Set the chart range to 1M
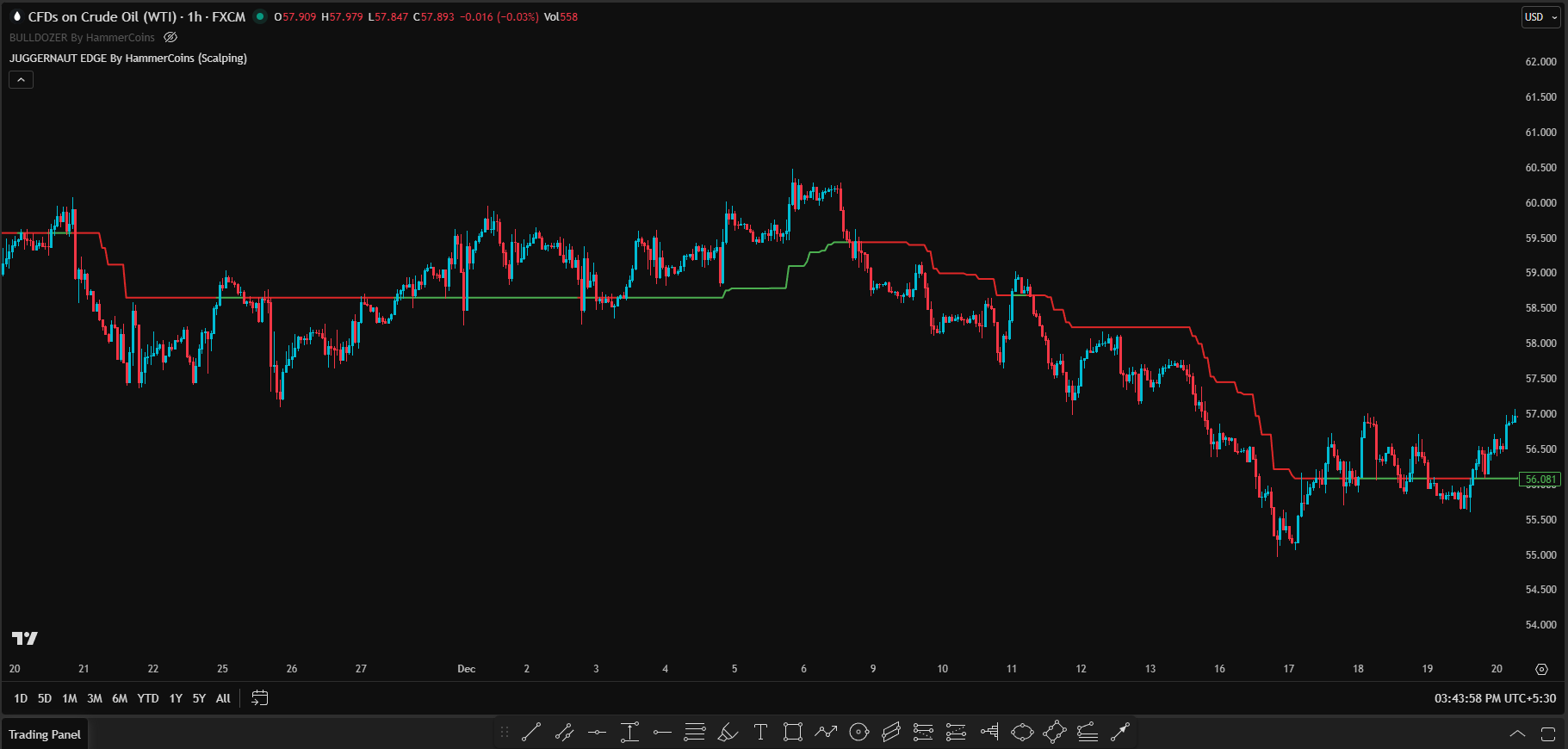This screenshot has width=1568, height=749. pos(70,698)
